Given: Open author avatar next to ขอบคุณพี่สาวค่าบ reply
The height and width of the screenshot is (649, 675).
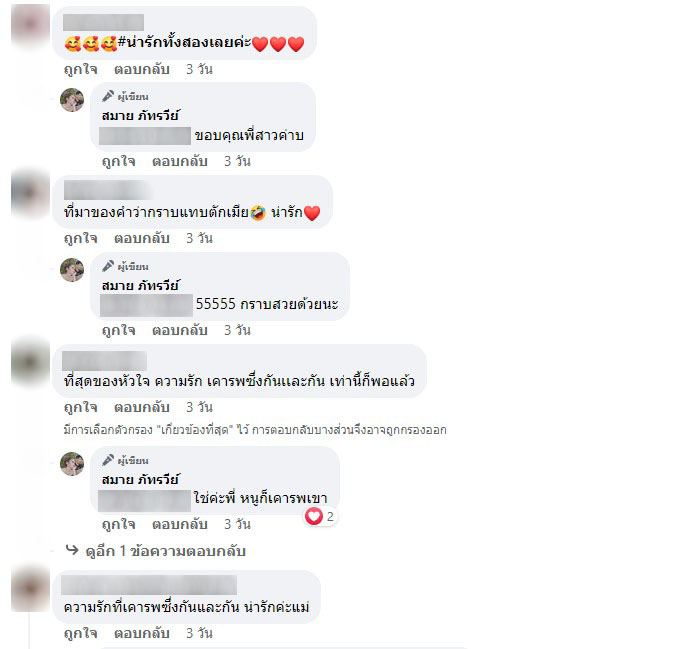Looking at the screenshot, I should pos(72,100).
